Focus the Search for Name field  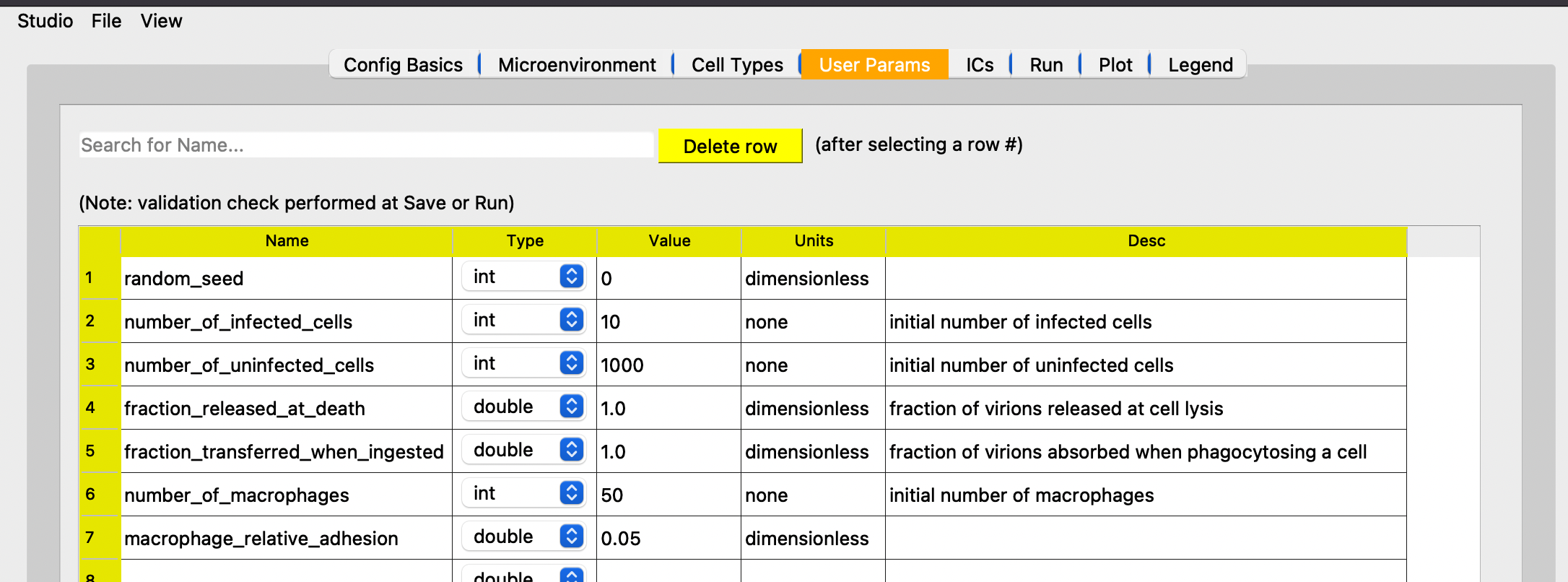366,145
